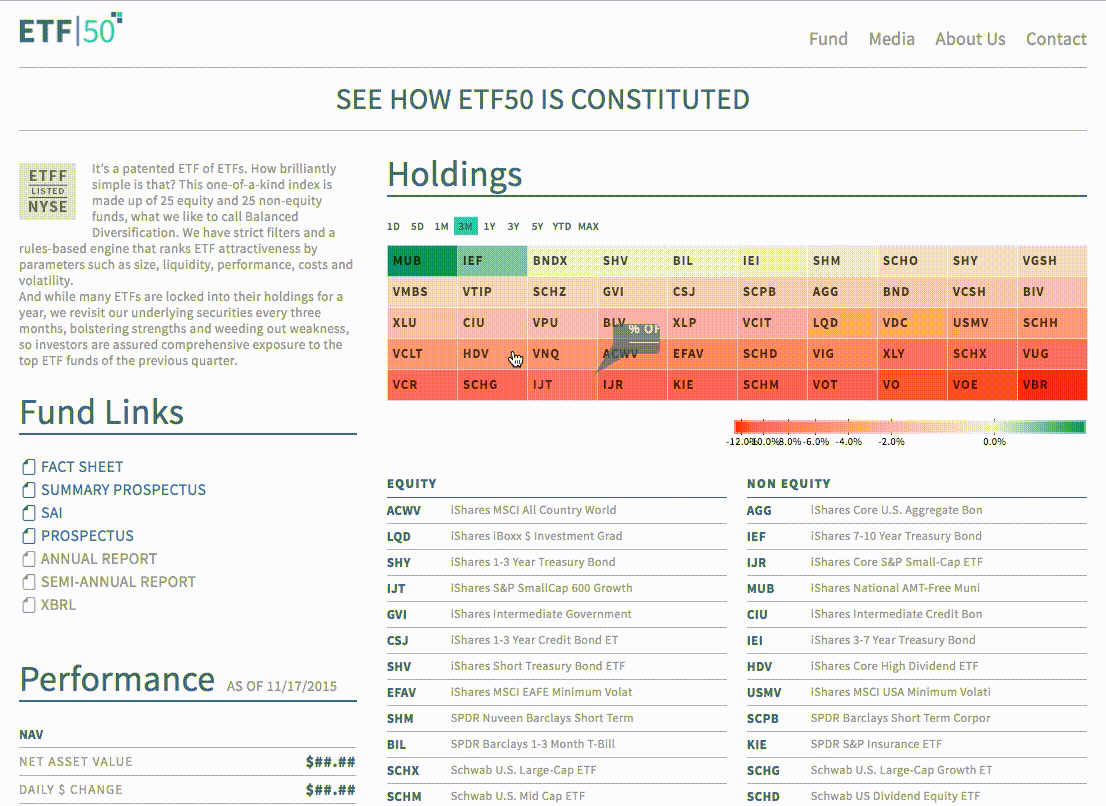Viewport: 1106px width, 806px height.
Task: Click the ETFF Listed NYSE badge
Action: click(47, 191)
